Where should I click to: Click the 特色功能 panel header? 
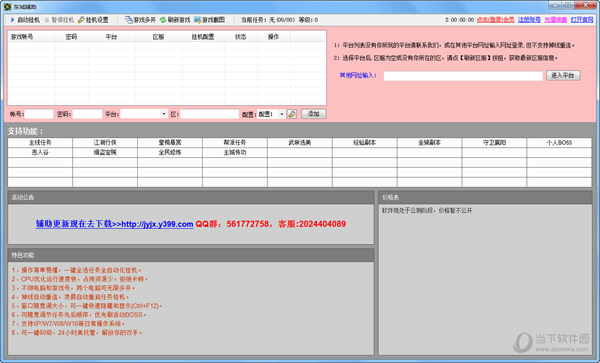[x=191, y=255]
